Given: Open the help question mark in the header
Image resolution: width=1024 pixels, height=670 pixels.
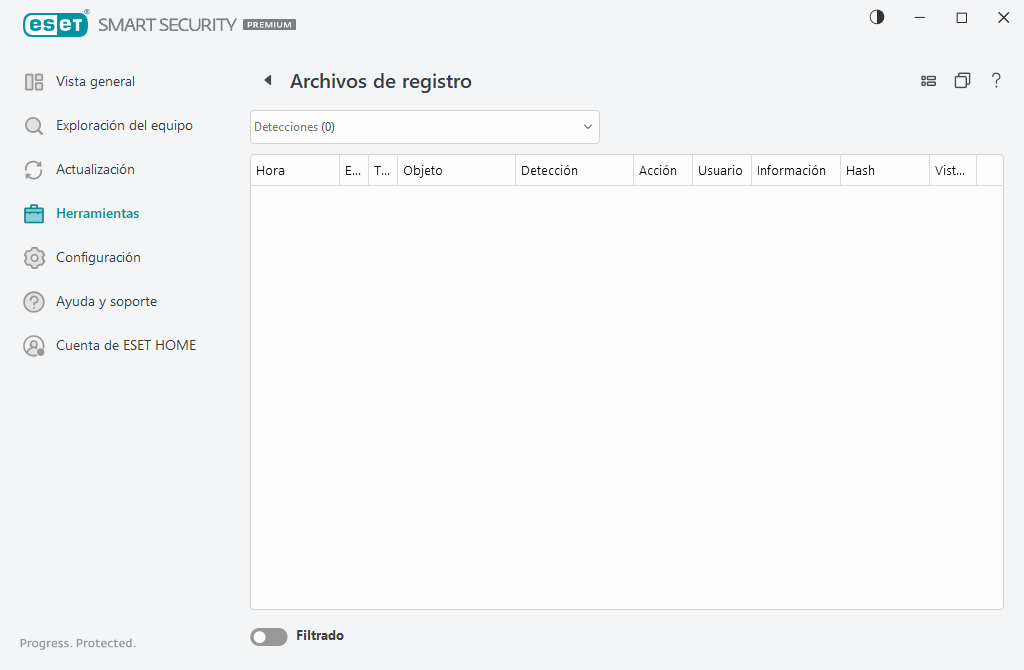Looking at the screenshot, I should coord(996,80).
